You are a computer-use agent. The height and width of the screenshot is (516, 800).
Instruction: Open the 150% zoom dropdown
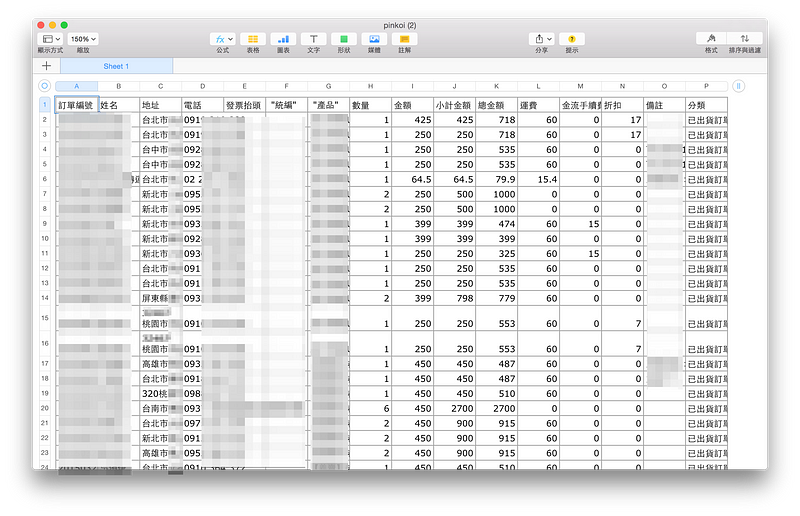[82, 38]
